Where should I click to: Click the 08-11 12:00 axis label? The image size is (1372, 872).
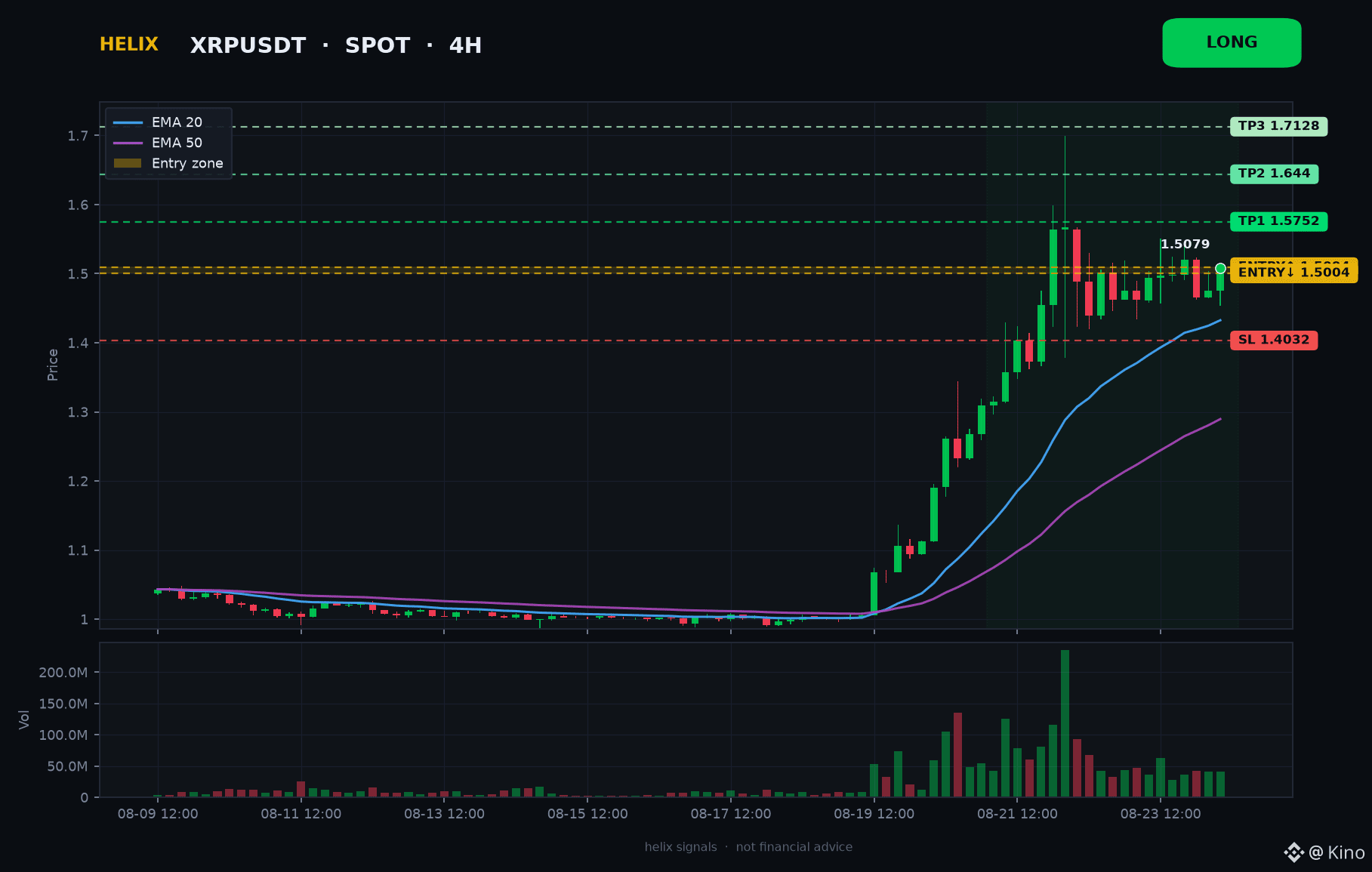(x=301, y=814)
